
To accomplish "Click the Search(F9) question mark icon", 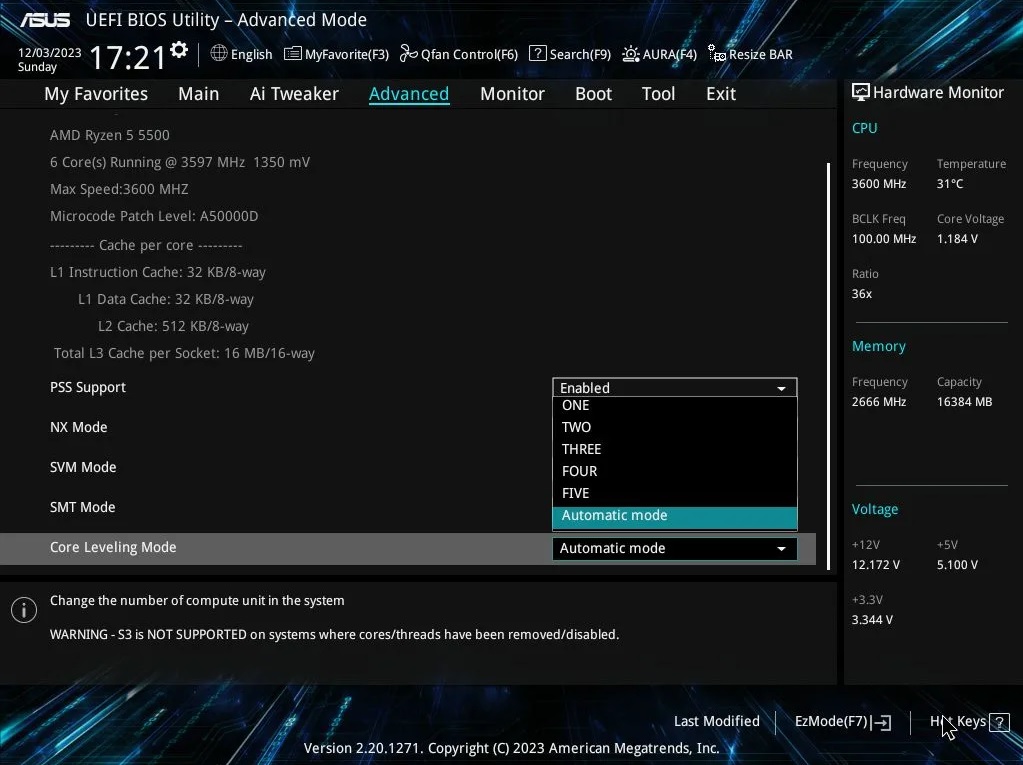I will (537, 53).
